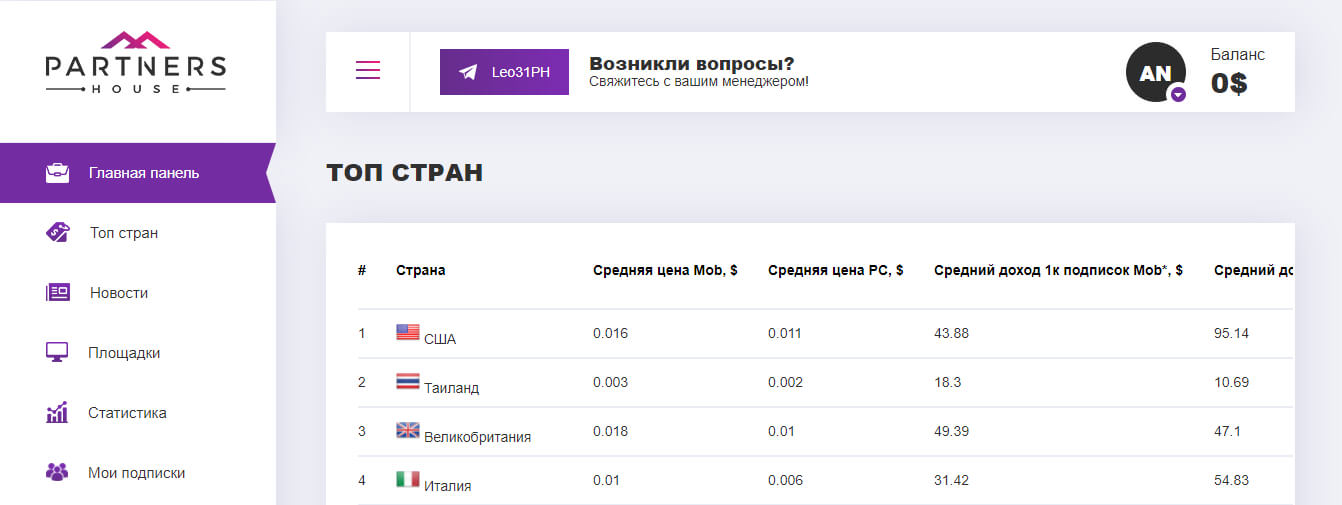1342x505 pixels.
Task: Click the briefcase icon beside Главная панель
Action: coord(57,173)
